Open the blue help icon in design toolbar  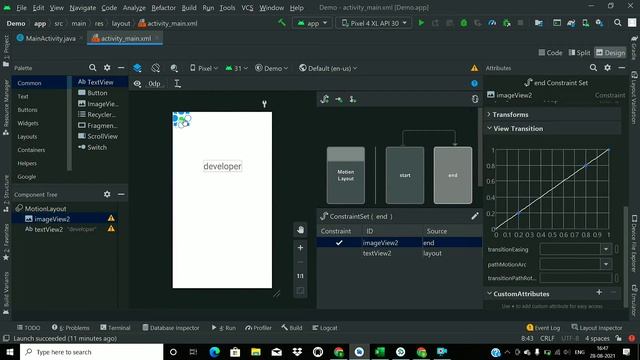(474, 83)
